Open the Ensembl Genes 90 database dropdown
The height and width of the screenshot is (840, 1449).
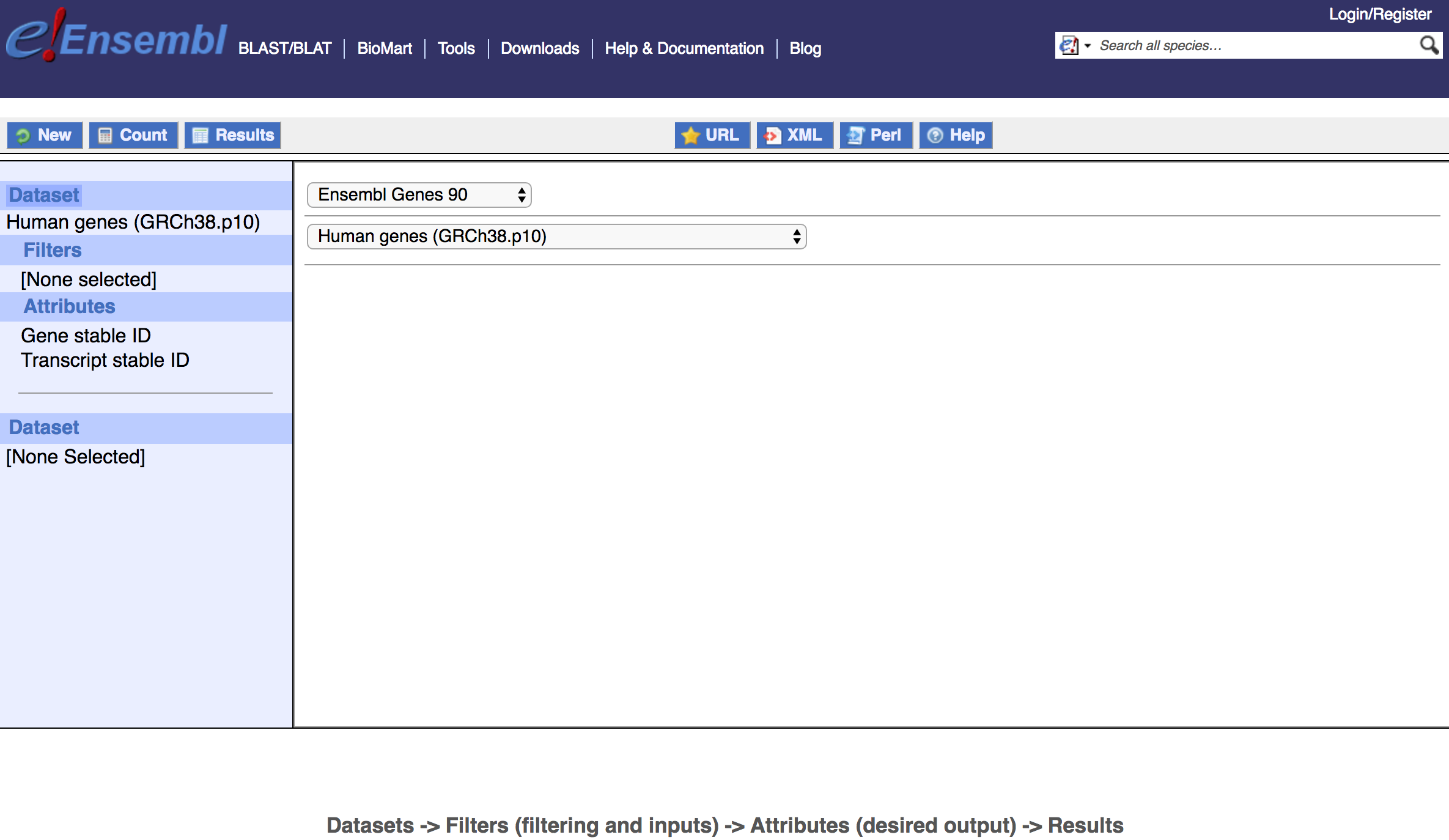pyautogui.click(x=419, y=195)
